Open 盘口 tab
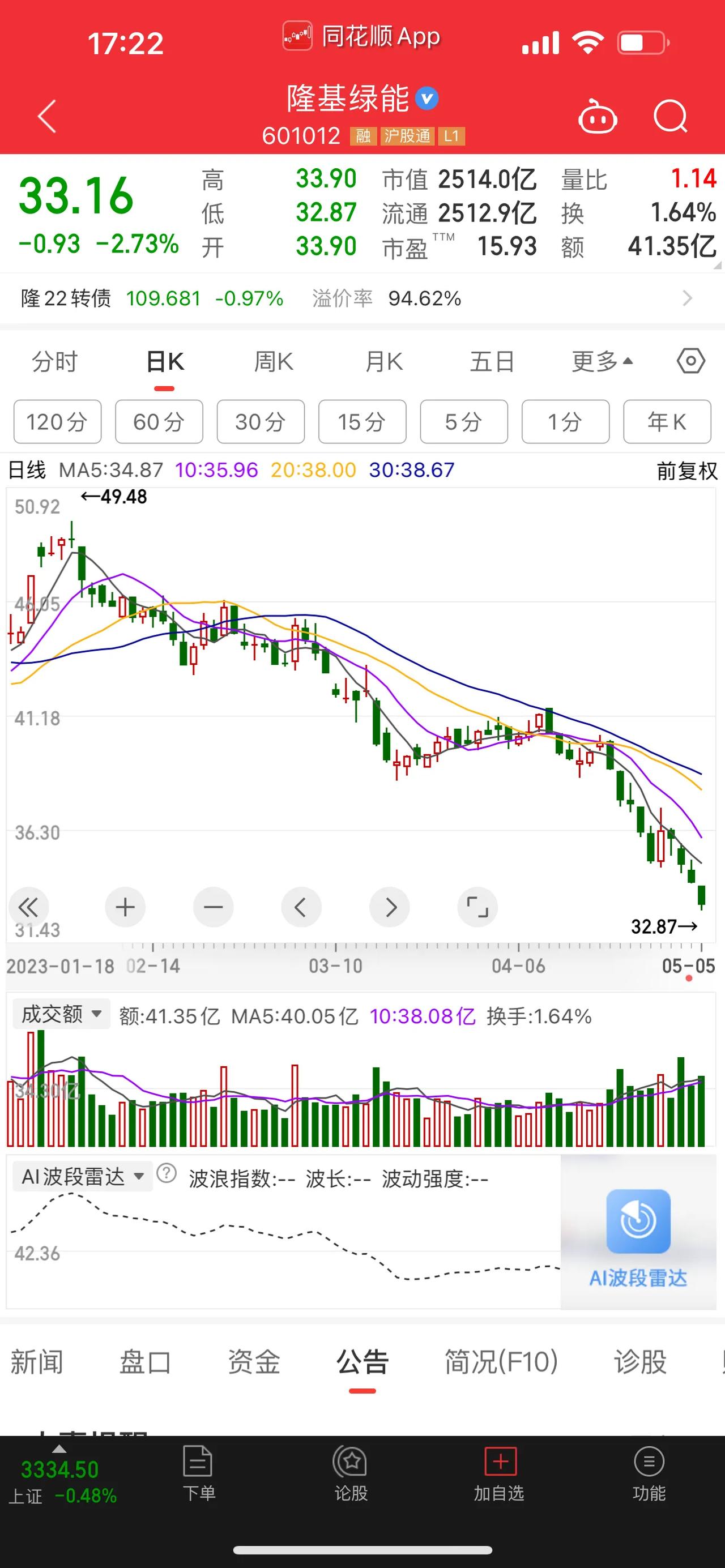This screenshot has width=725, height=1568. (145, 1361)
